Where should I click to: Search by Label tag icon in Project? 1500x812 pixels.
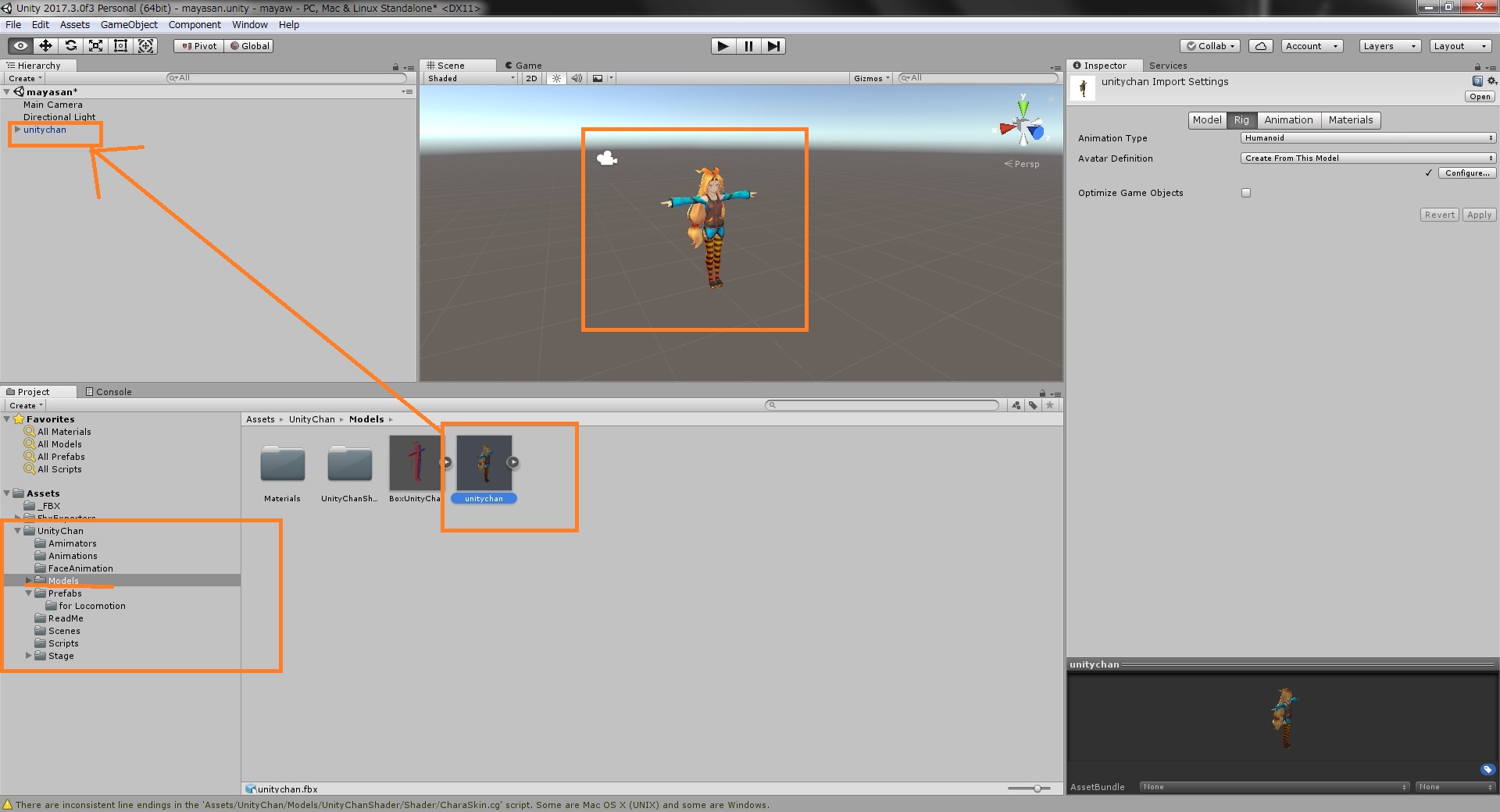point(1033,405)
